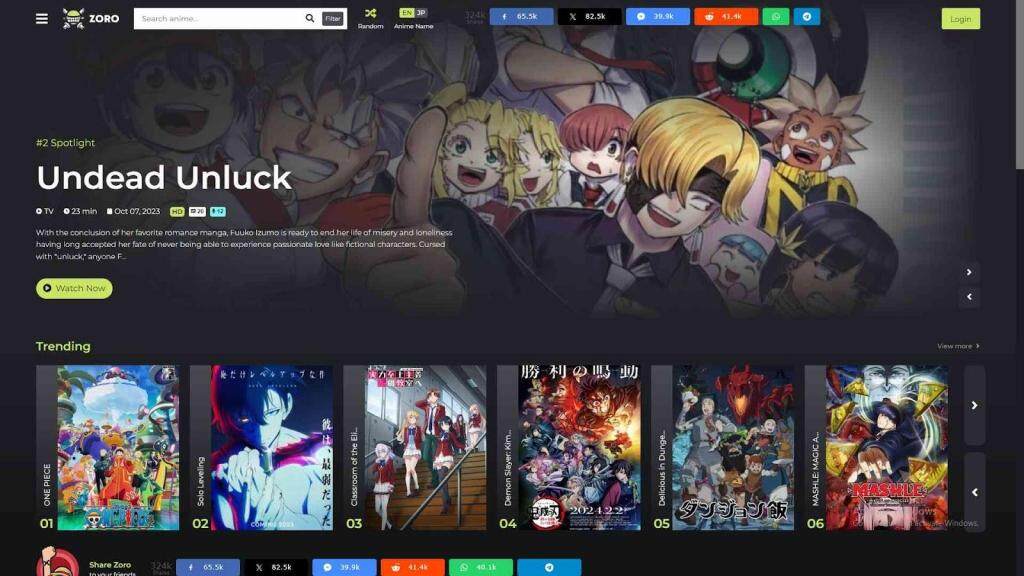The height and width of the screenshot is (576, 1024).
Task: Share via Messenger in top bar
Action: [658, 16]
